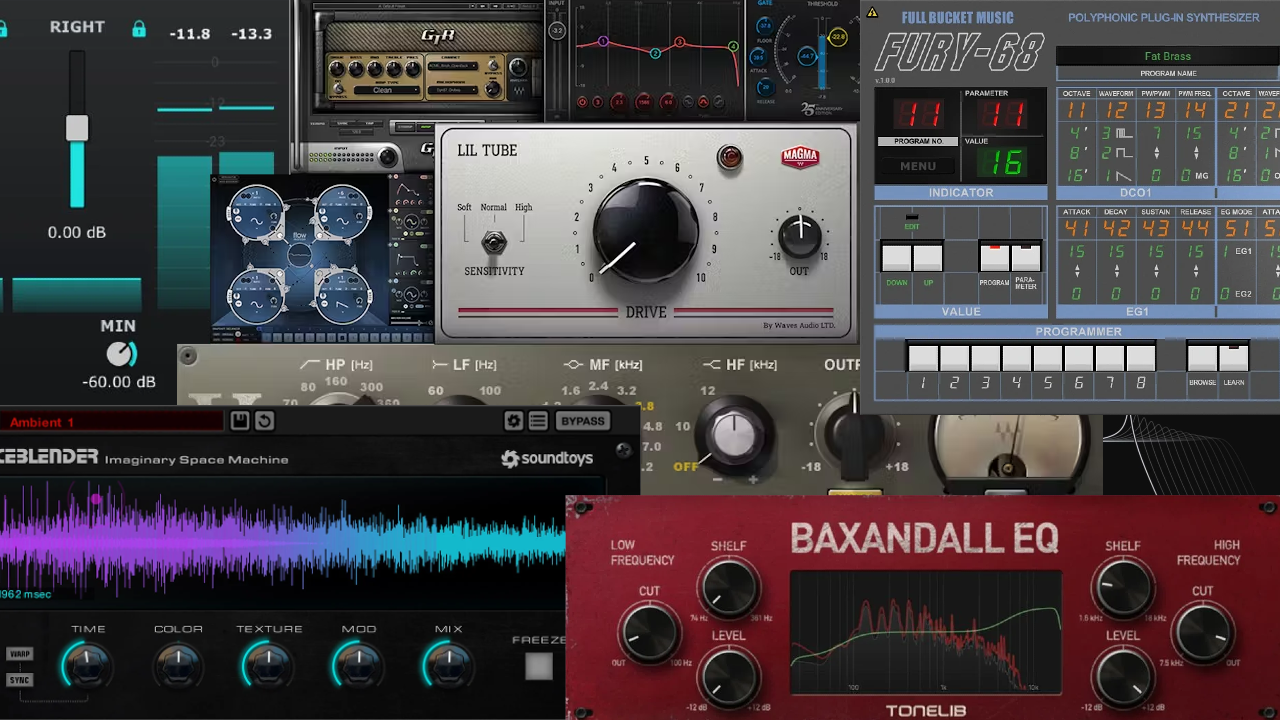Select EQ band node 2
Image resolution: width=1280 pixels, height=720 pixels.
655,53
